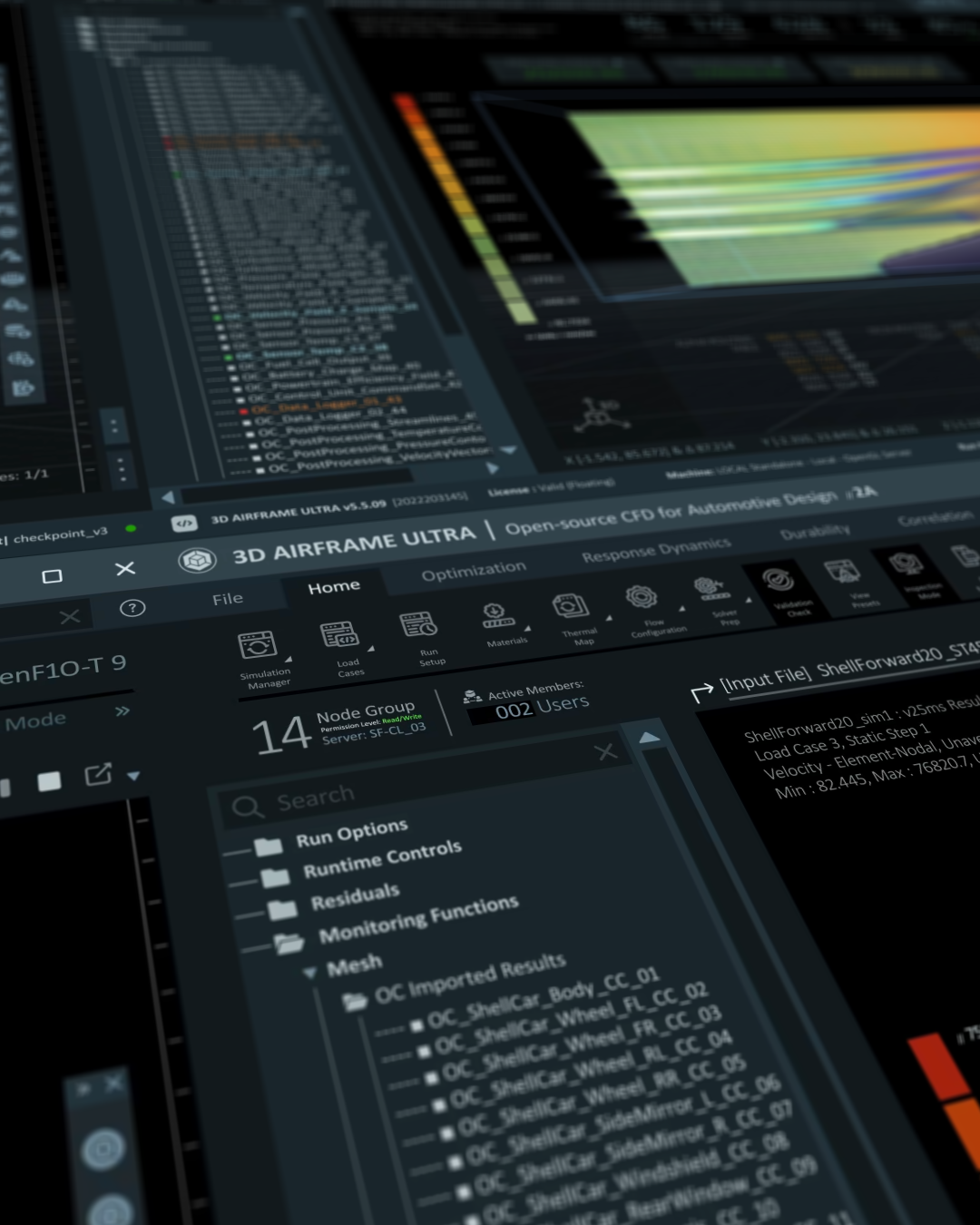Open the help question mark icon

click(132, 608)
